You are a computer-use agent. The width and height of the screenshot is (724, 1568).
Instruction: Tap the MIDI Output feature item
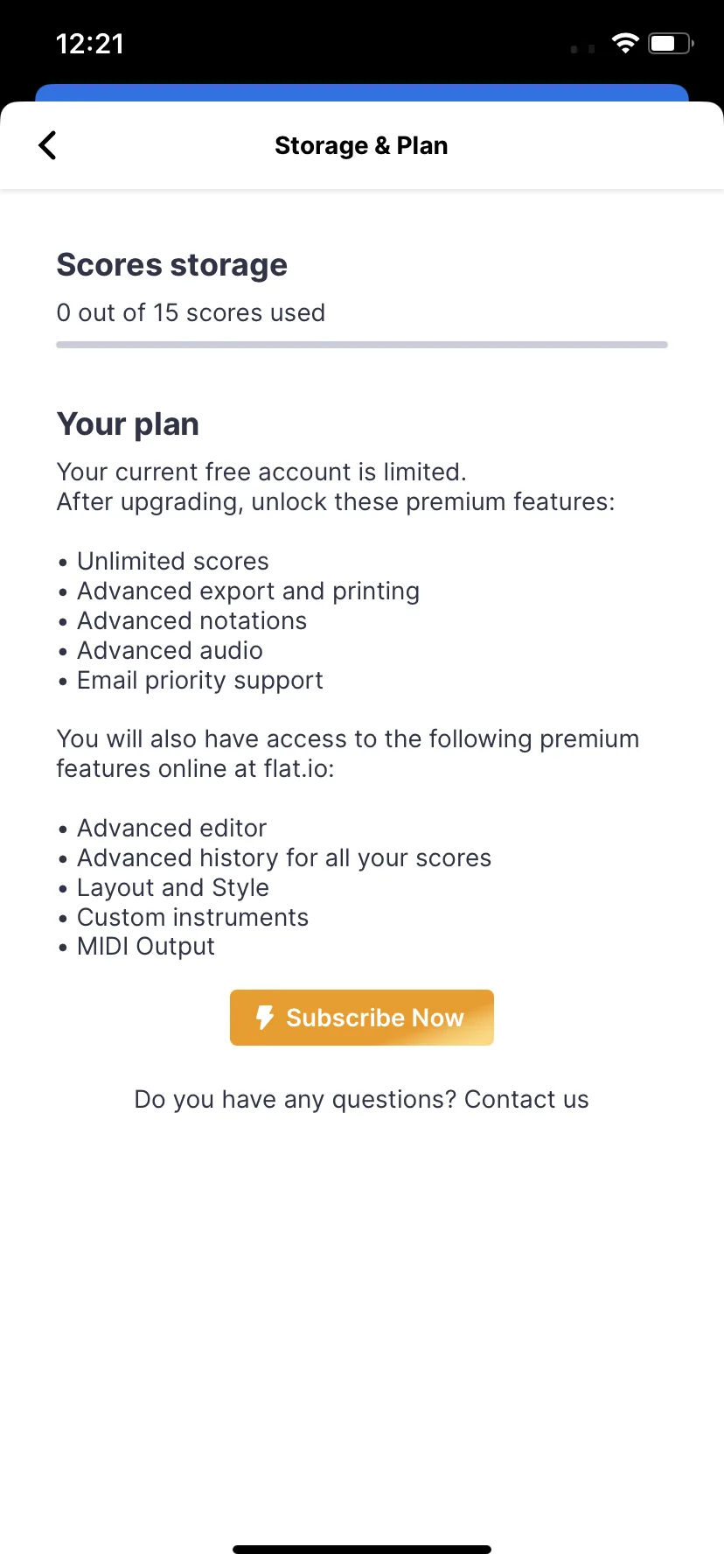(145, 947)
